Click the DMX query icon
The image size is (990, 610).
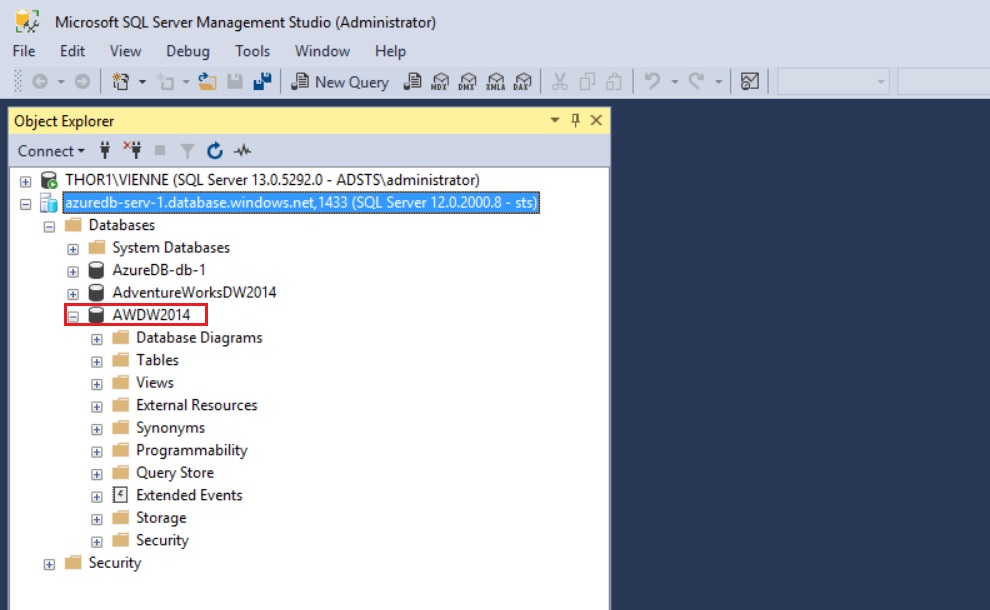click(x=468, y=81)
